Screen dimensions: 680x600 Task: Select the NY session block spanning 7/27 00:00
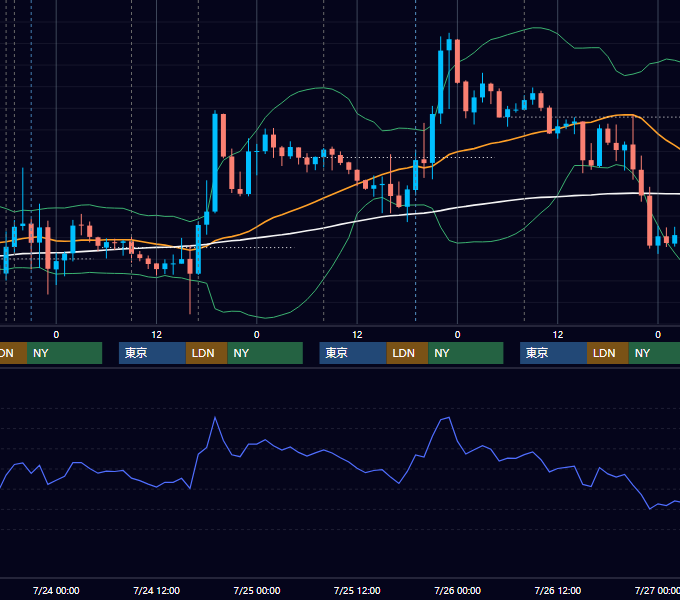pyautogui.click(x=654, y=353)
